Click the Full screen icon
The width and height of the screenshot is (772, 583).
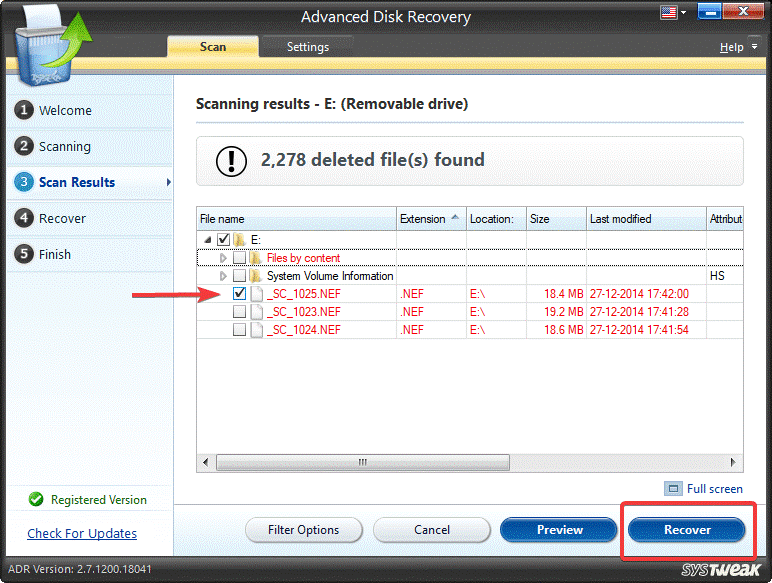673,489
